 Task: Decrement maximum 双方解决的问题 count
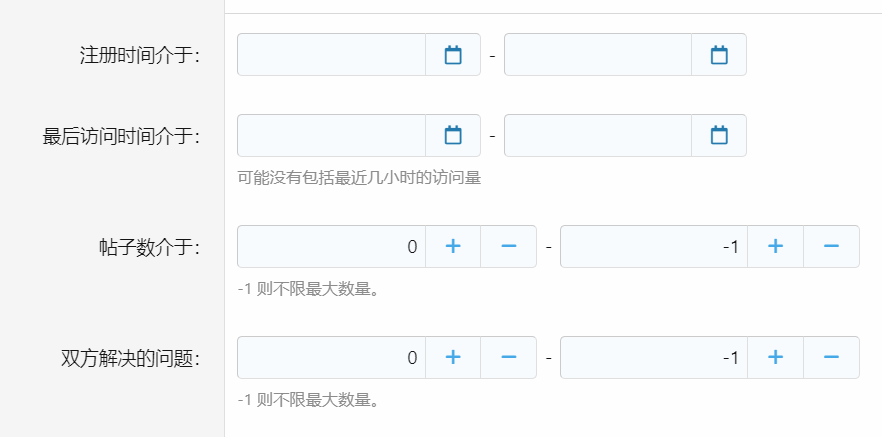pyautogui.click(x=831, y=357)
